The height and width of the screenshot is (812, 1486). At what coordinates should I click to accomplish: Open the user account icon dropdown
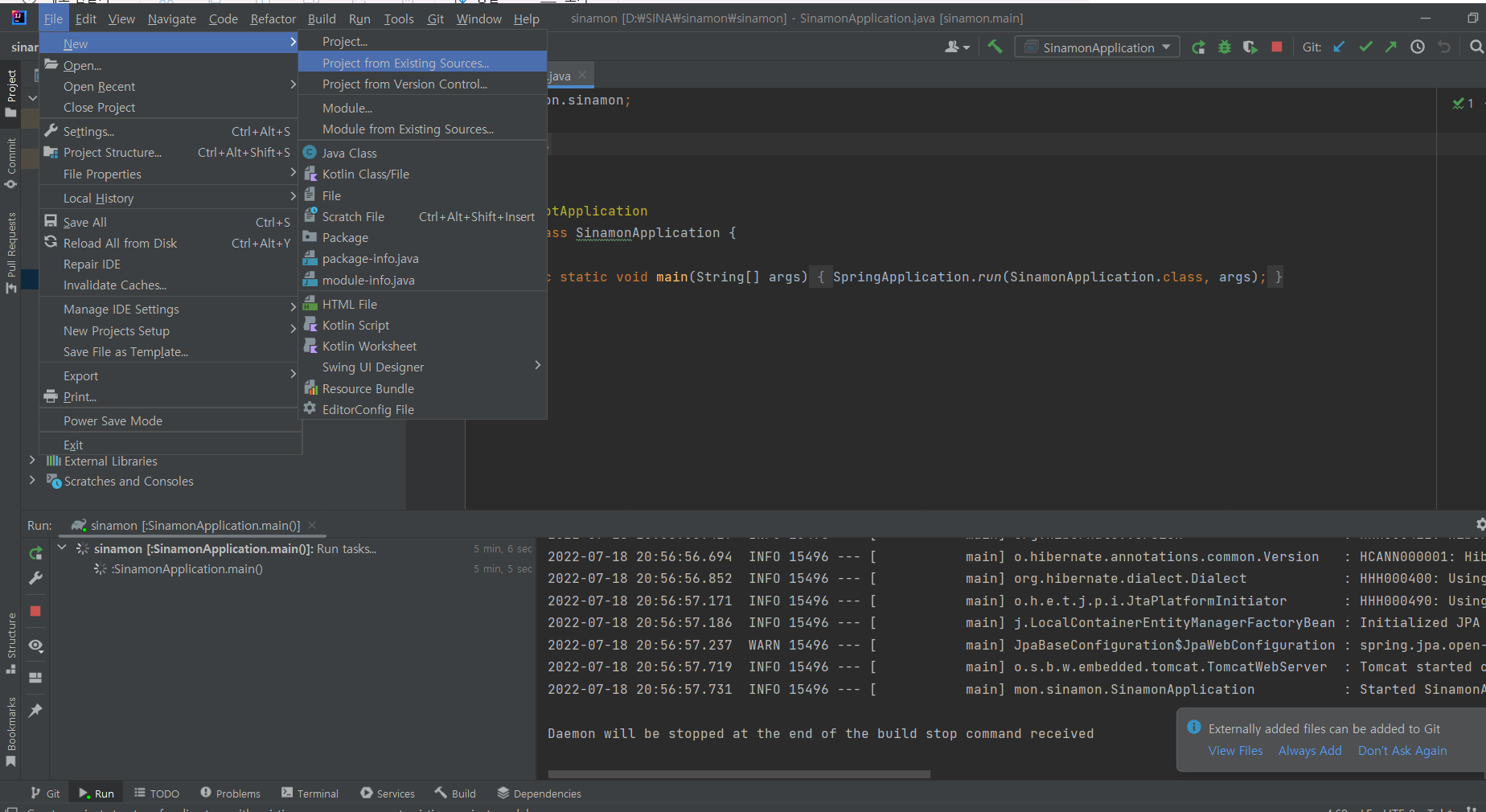coord(957,47)
